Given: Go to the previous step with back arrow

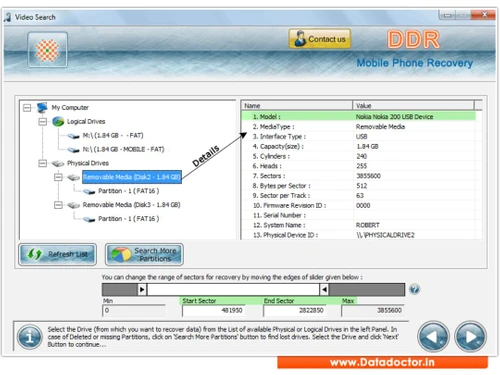Looking at the screenshot, I should pyautogui.click(x=433, y=336).
